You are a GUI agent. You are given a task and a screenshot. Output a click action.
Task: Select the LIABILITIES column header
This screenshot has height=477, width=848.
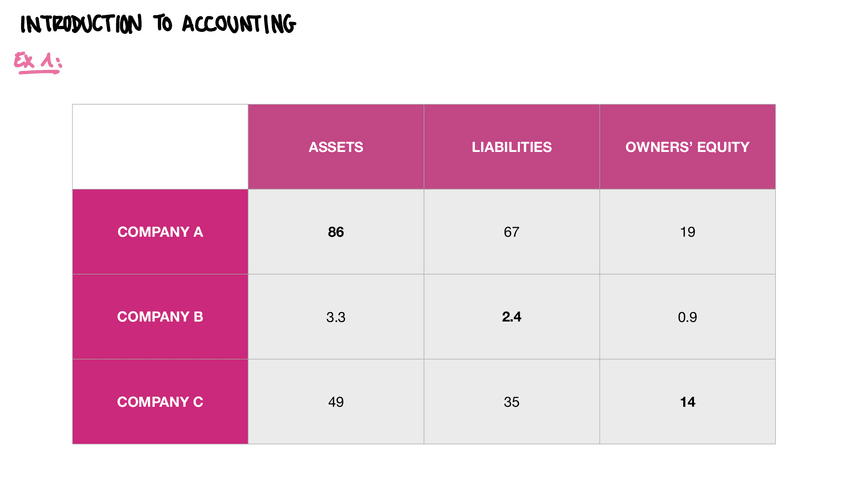511,147
